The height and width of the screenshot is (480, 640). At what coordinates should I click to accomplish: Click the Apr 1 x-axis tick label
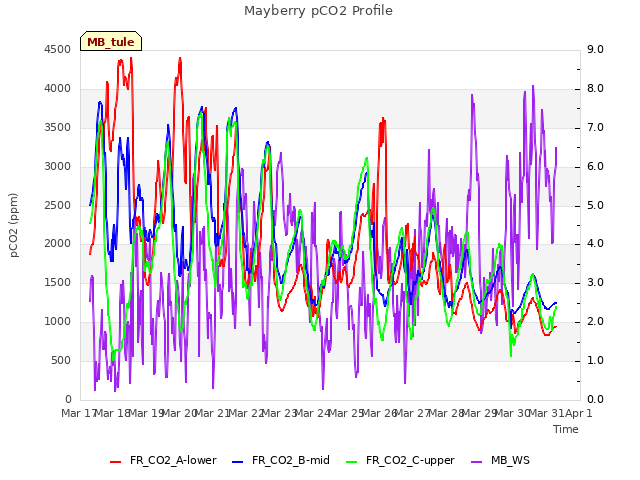[x=579, y=413]
